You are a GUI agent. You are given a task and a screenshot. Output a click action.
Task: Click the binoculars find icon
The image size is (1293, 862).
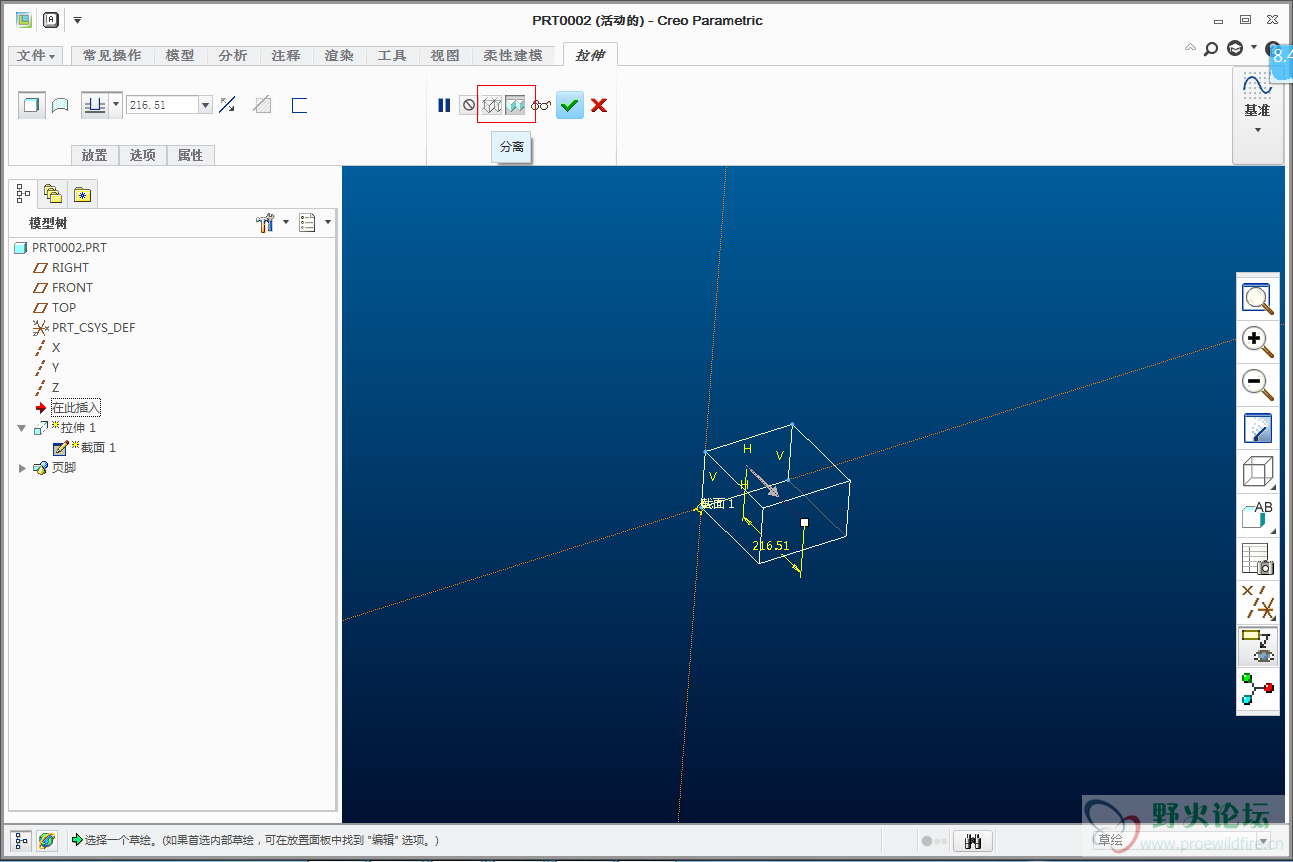(x=971, y=841)
